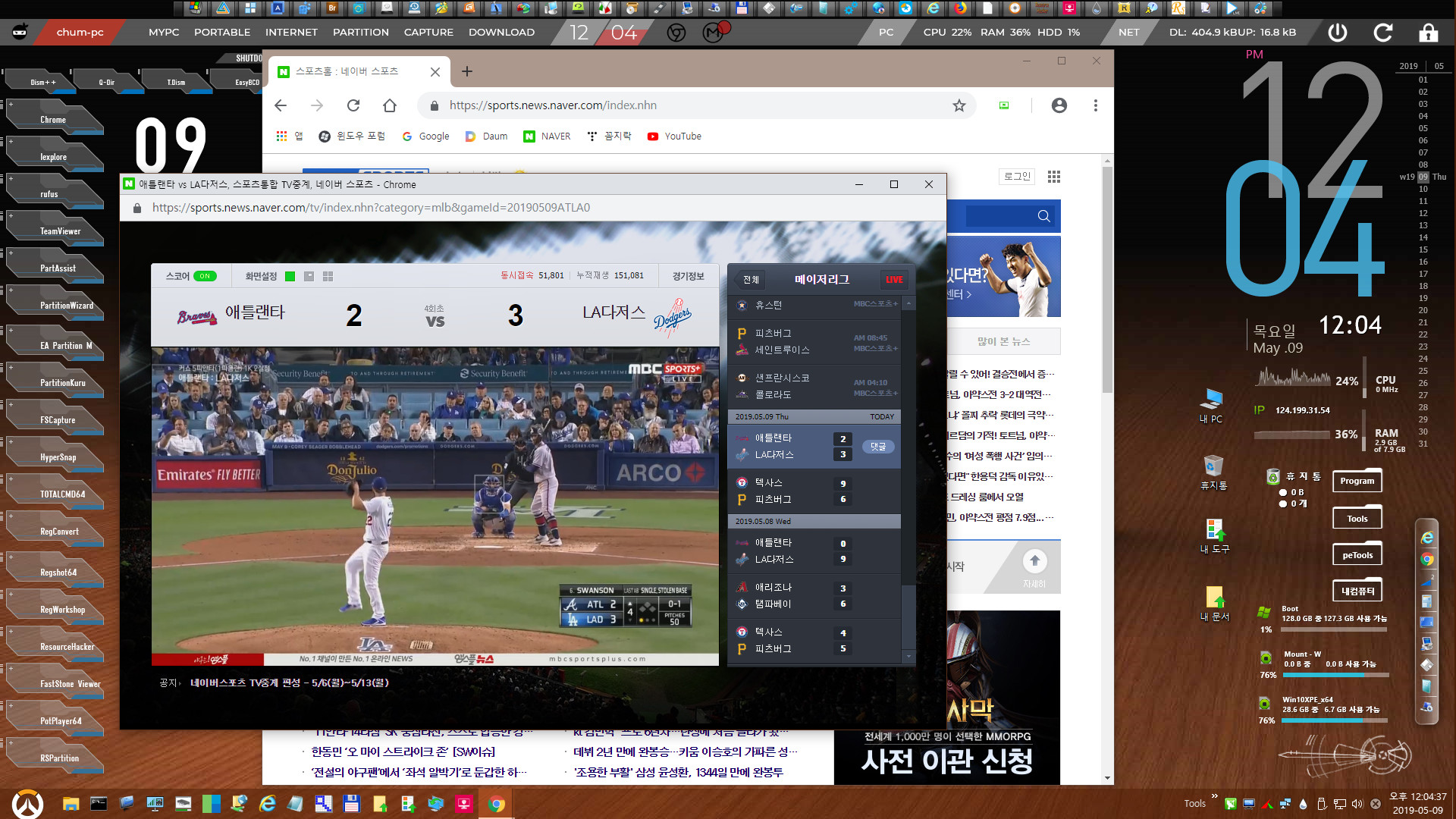Expand the PartAssist launcher plus sign
1456x819 pixels.
pos(11,253)
